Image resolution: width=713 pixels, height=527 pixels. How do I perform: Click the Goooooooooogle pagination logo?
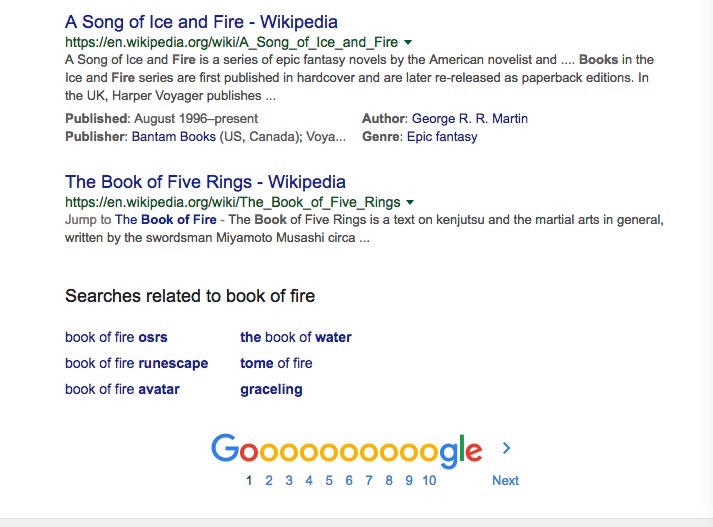(x=346, y=450)
